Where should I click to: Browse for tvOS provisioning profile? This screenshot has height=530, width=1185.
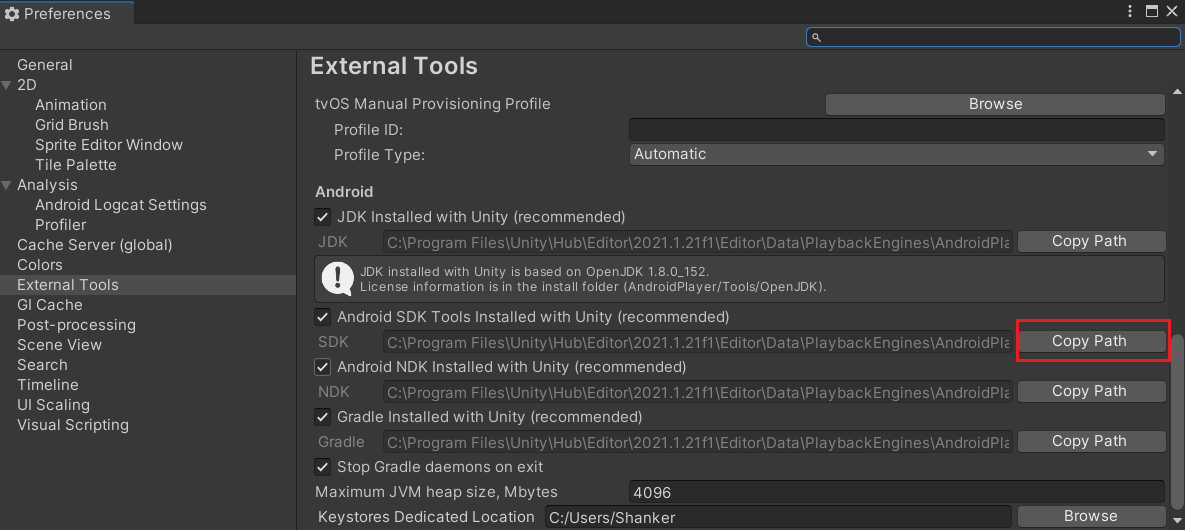point(995,104)
